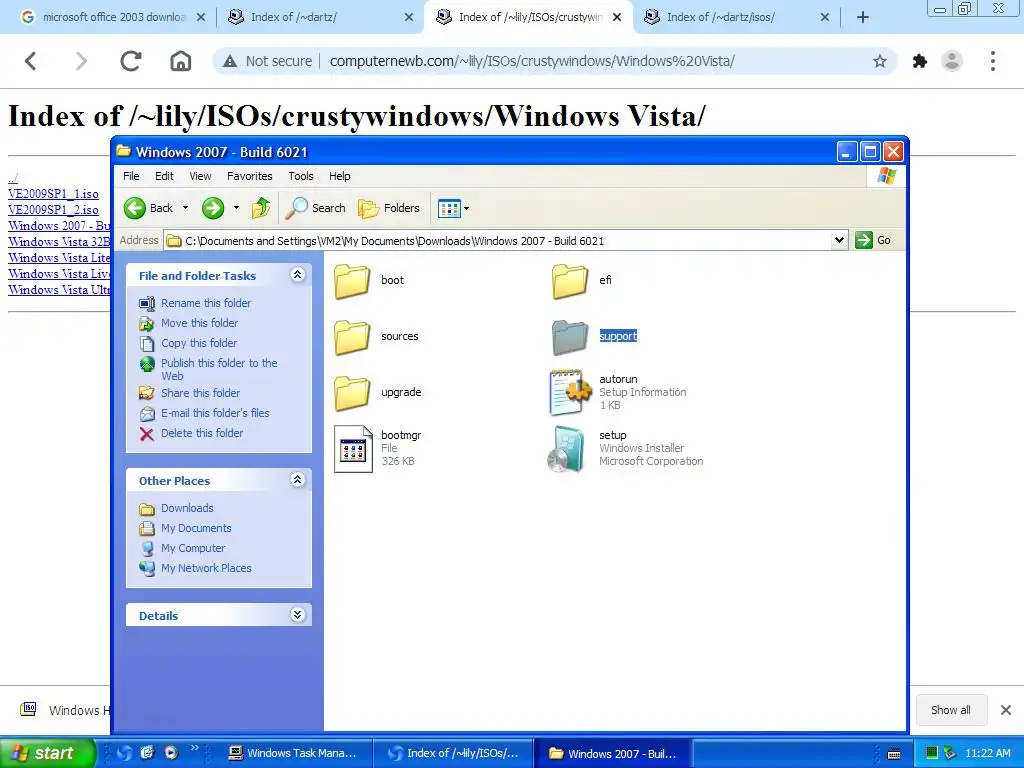Open the VE2009SP1_2.iso link
Image resolution: width=1024 pixels, height=768 pixels.
(54, 210)
